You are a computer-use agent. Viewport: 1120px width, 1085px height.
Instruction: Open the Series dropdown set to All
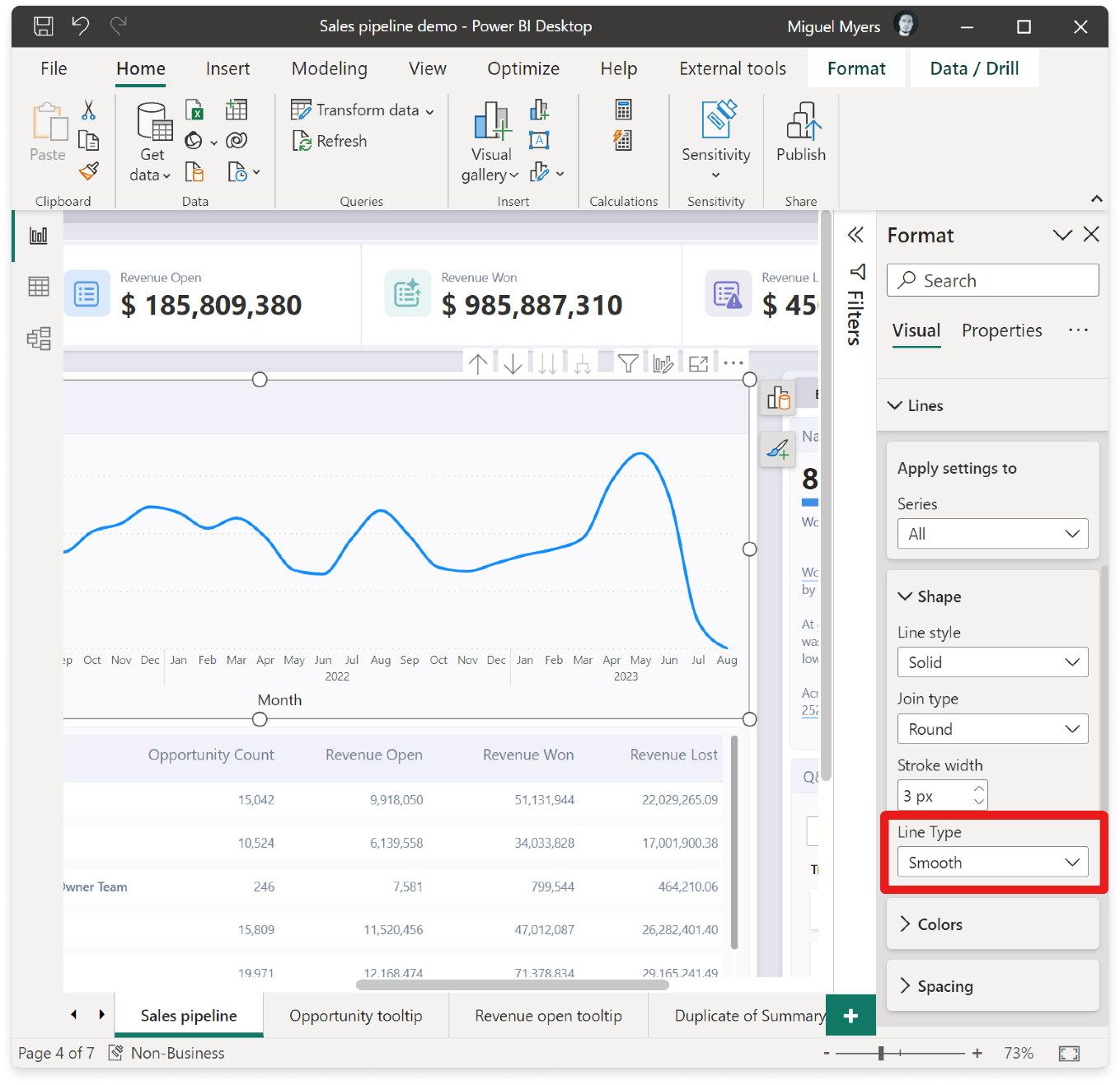[992, 534]
